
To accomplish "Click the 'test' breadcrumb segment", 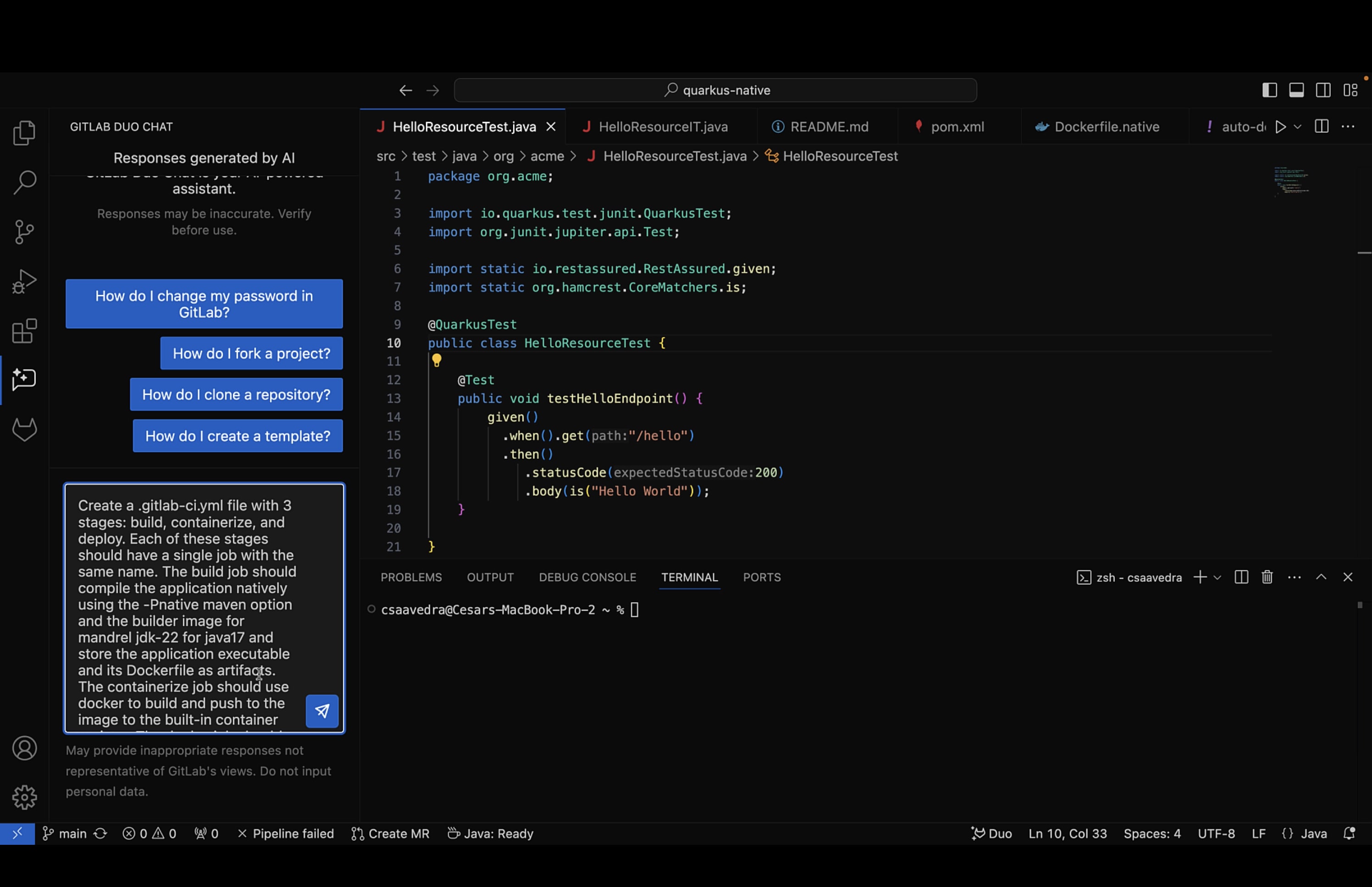I will (424, 156).
